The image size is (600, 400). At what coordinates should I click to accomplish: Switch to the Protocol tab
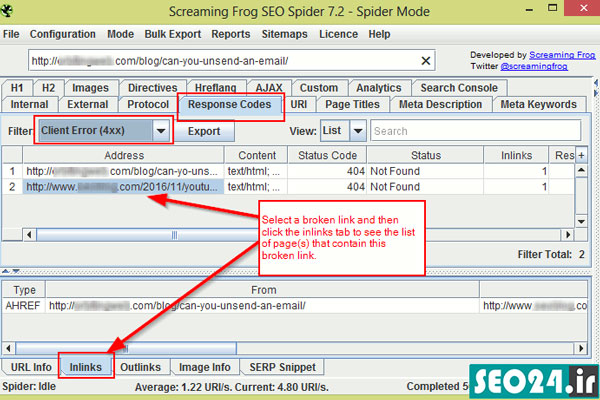click(148, 104)
